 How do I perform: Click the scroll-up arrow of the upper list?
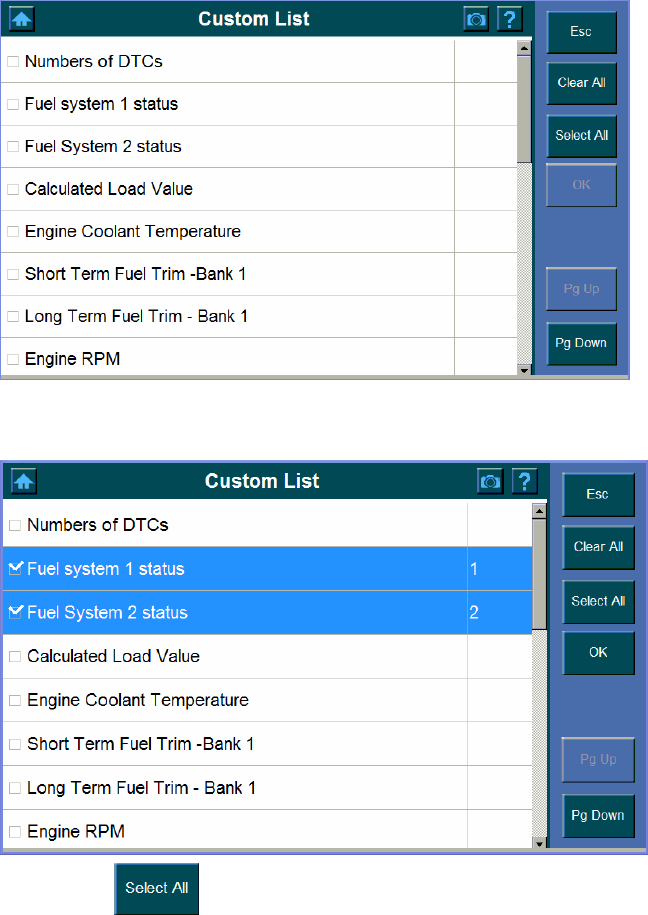click(x=523, y=47)
